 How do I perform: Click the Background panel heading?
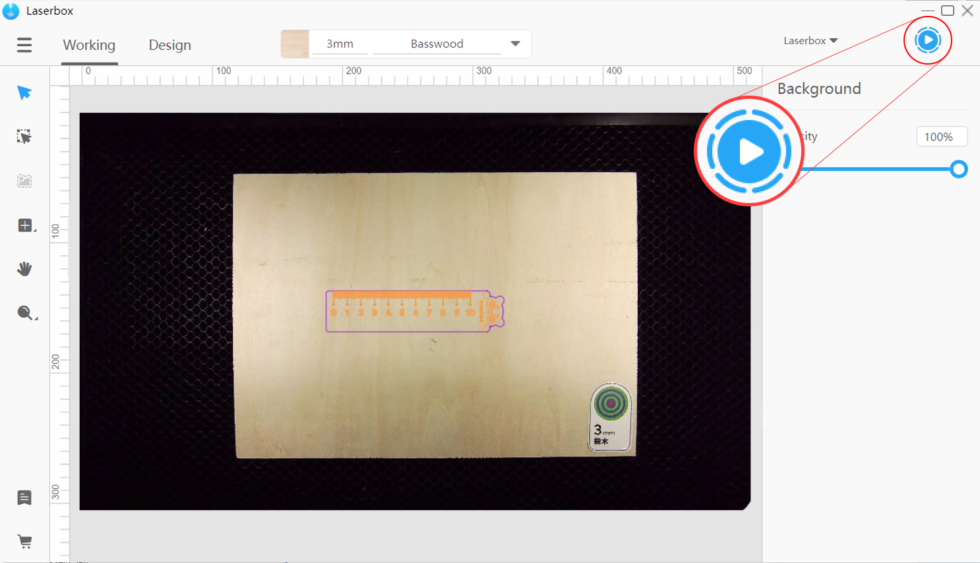coord(819,89)
